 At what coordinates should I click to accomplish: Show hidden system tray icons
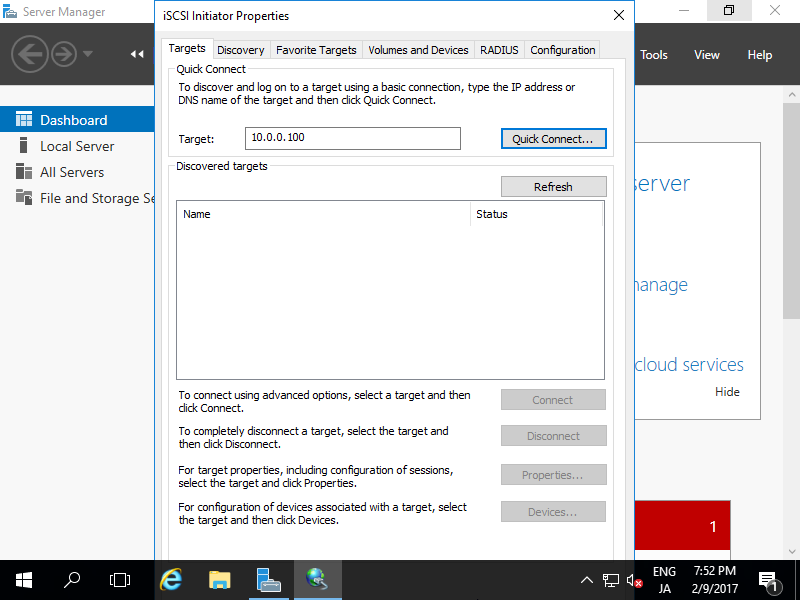coord(587,580)
